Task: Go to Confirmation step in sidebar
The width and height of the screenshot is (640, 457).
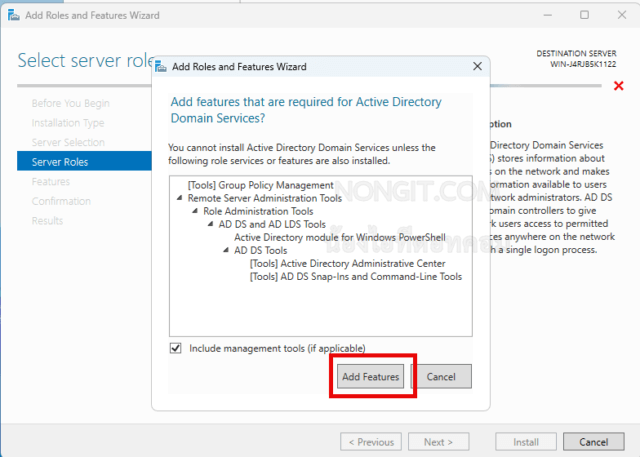Action: [61, 201]
